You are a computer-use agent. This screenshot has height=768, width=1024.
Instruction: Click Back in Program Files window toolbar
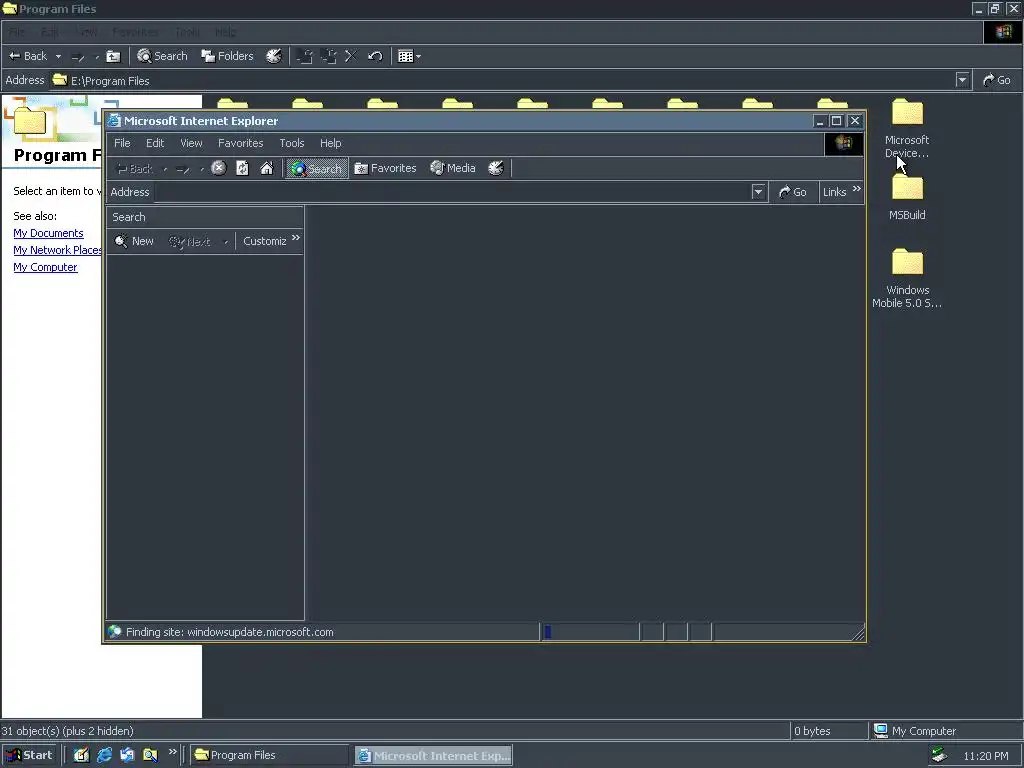pos(28,56)
